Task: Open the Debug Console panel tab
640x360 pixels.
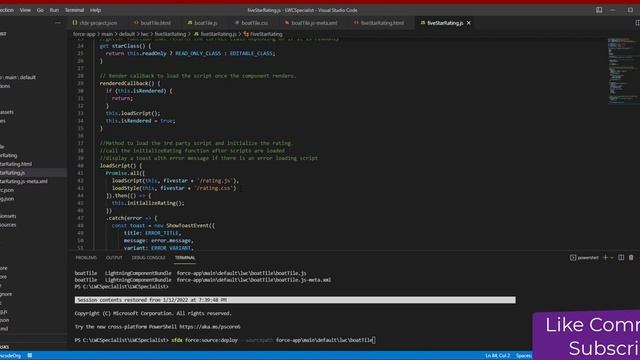Action: pyautogui.click(x=148, y=258)
